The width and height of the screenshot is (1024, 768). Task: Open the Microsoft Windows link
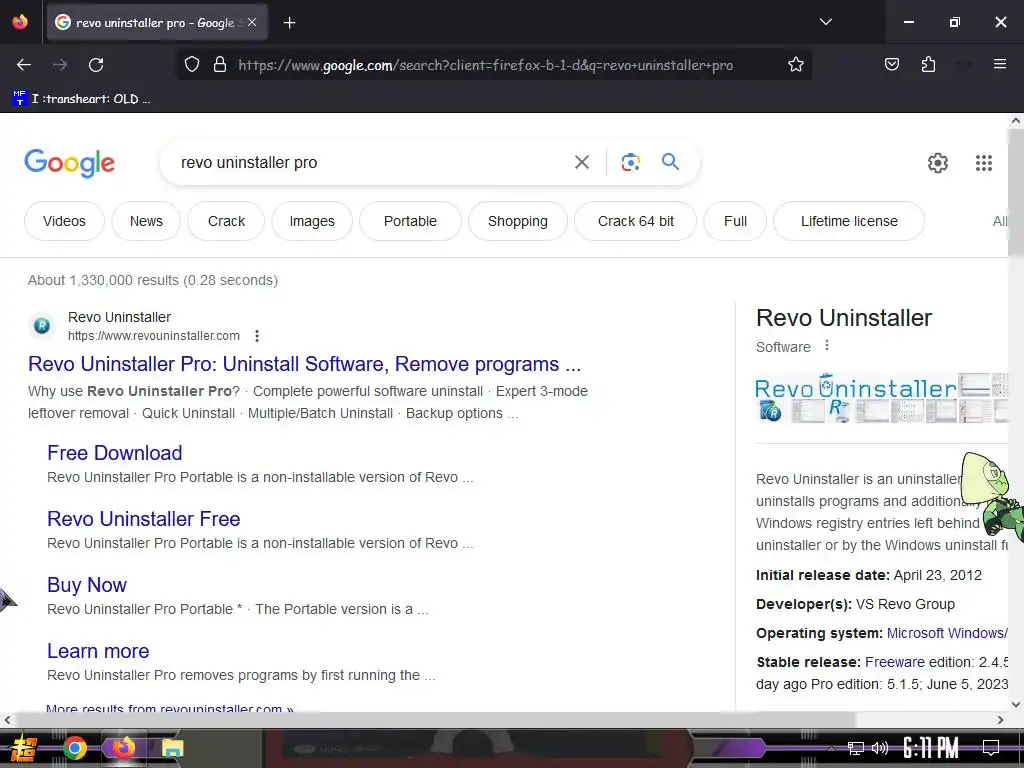tap(947, 633)
